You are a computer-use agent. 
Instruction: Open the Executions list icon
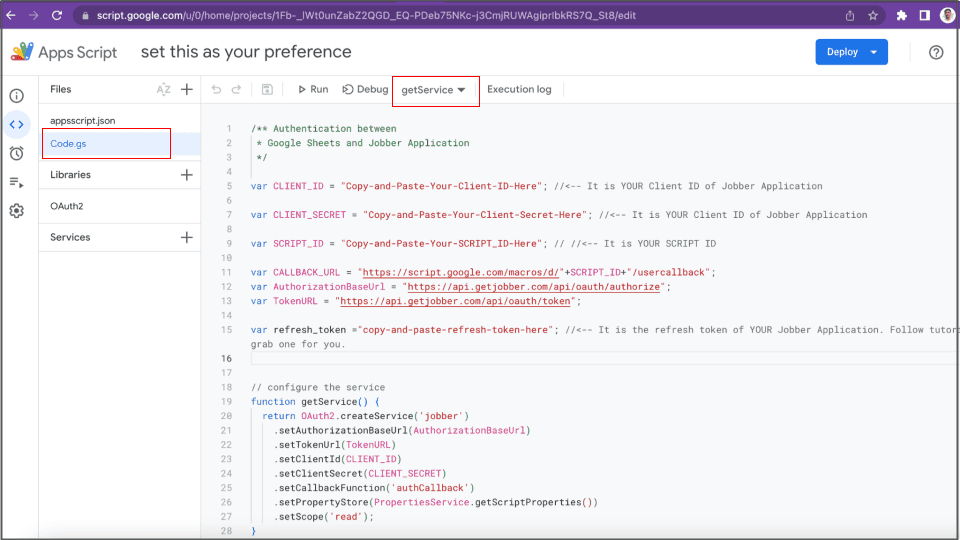[x=17, y=182]
